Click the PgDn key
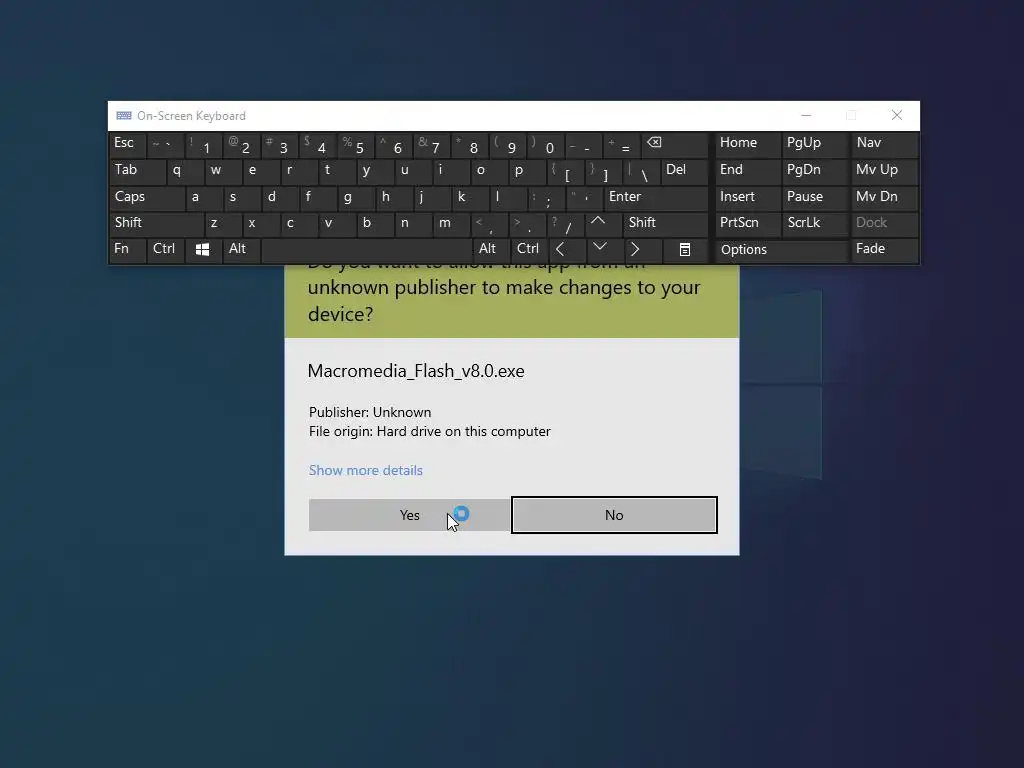1024x768 pixels. (815, 171)
